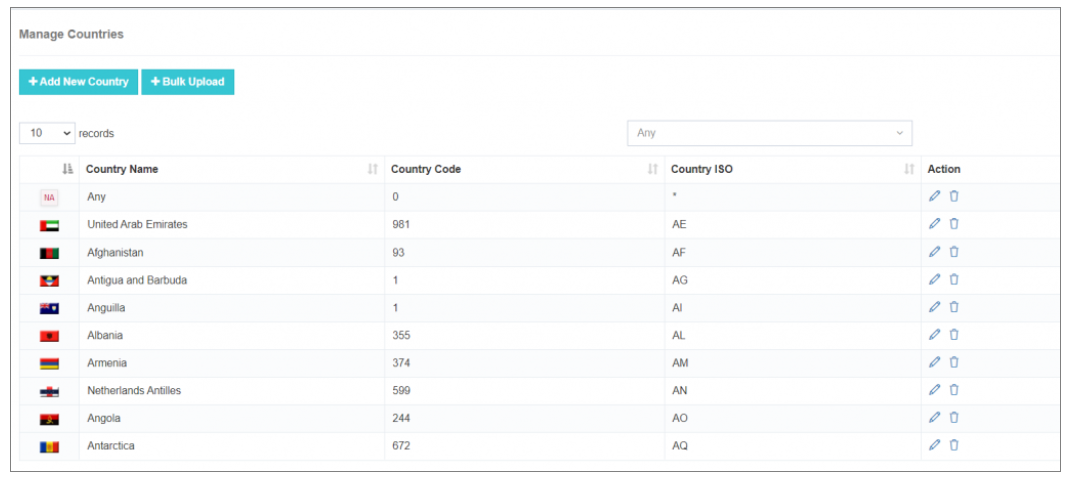The height and width of the screenshot is (484, 1067).
Task: Edit the Angola row
Action: (x=934, y=418)
